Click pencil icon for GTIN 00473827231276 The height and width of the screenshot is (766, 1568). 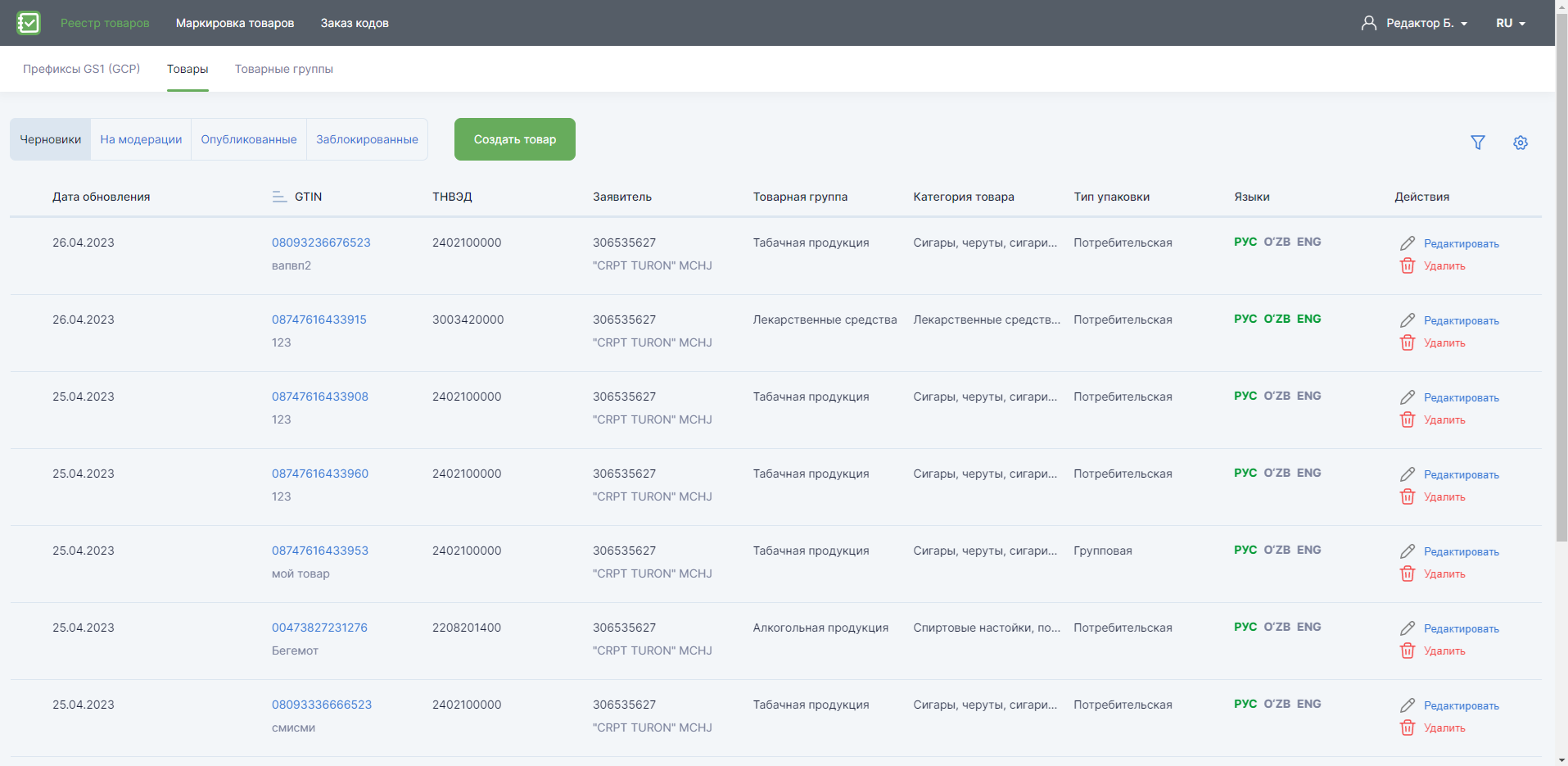click(x=1408, y=628)
